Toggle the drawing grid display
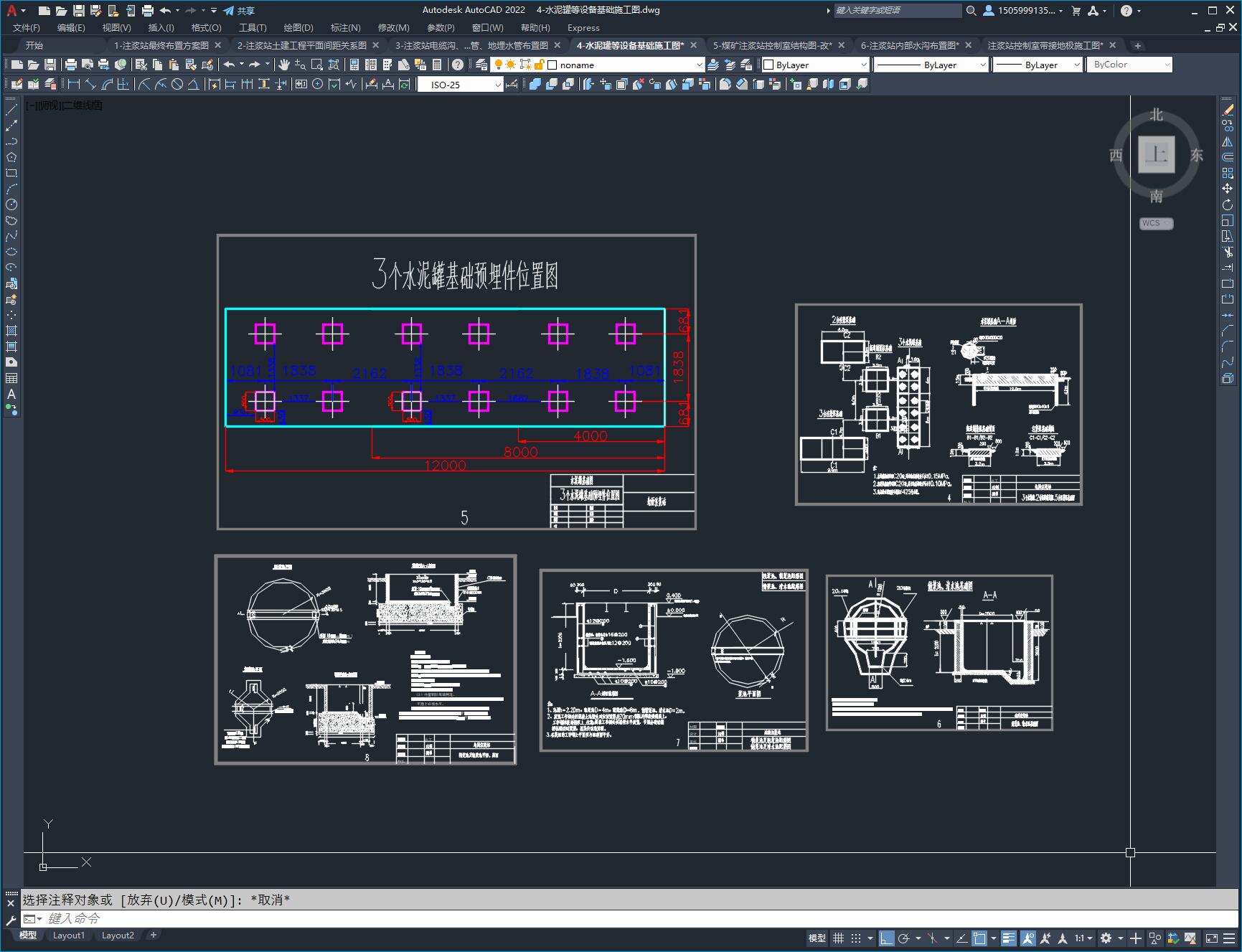 pyautogui.click(x=838, y=938)
